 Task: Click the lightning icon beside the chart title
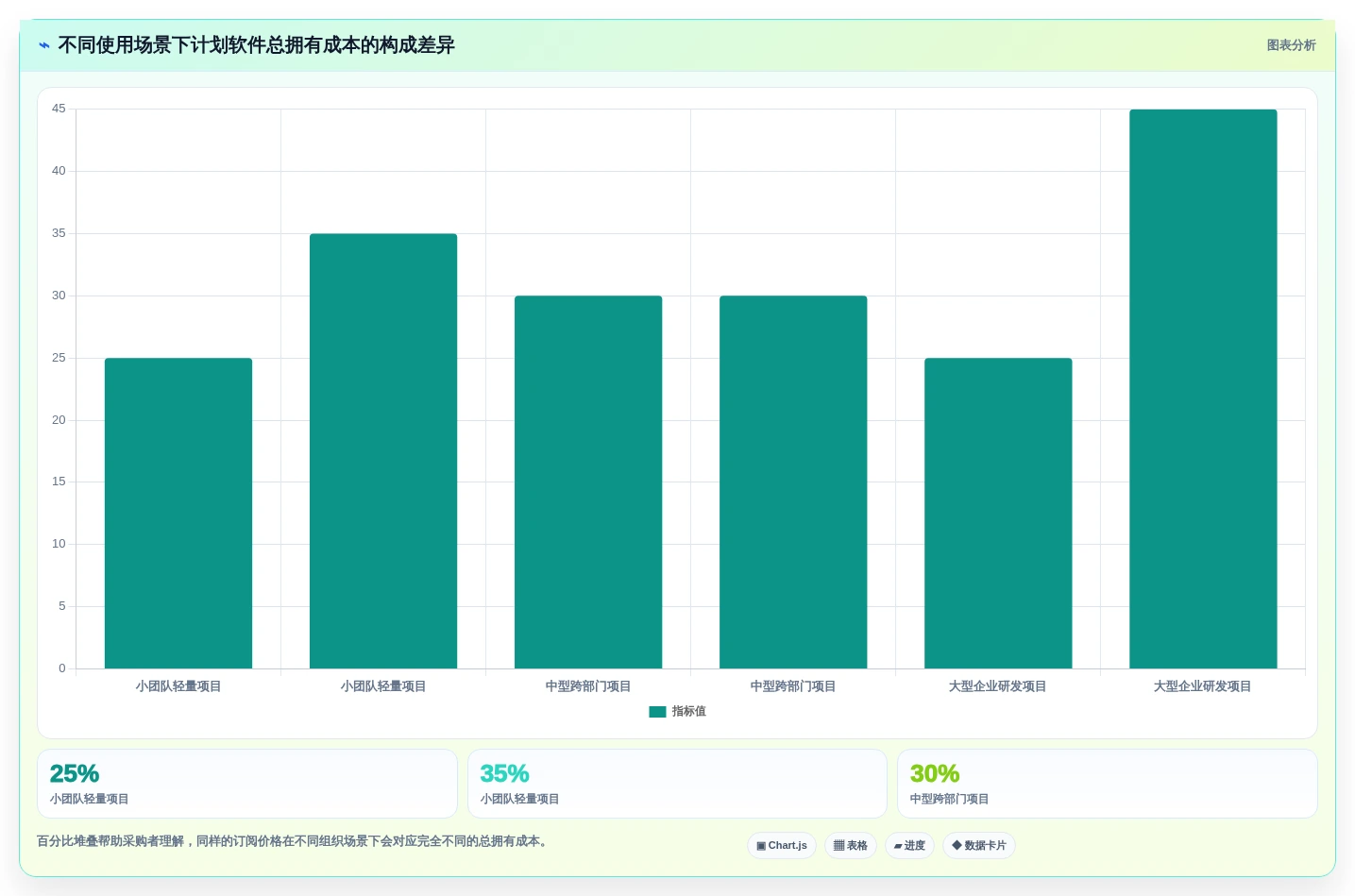click(x=44, y=45)
